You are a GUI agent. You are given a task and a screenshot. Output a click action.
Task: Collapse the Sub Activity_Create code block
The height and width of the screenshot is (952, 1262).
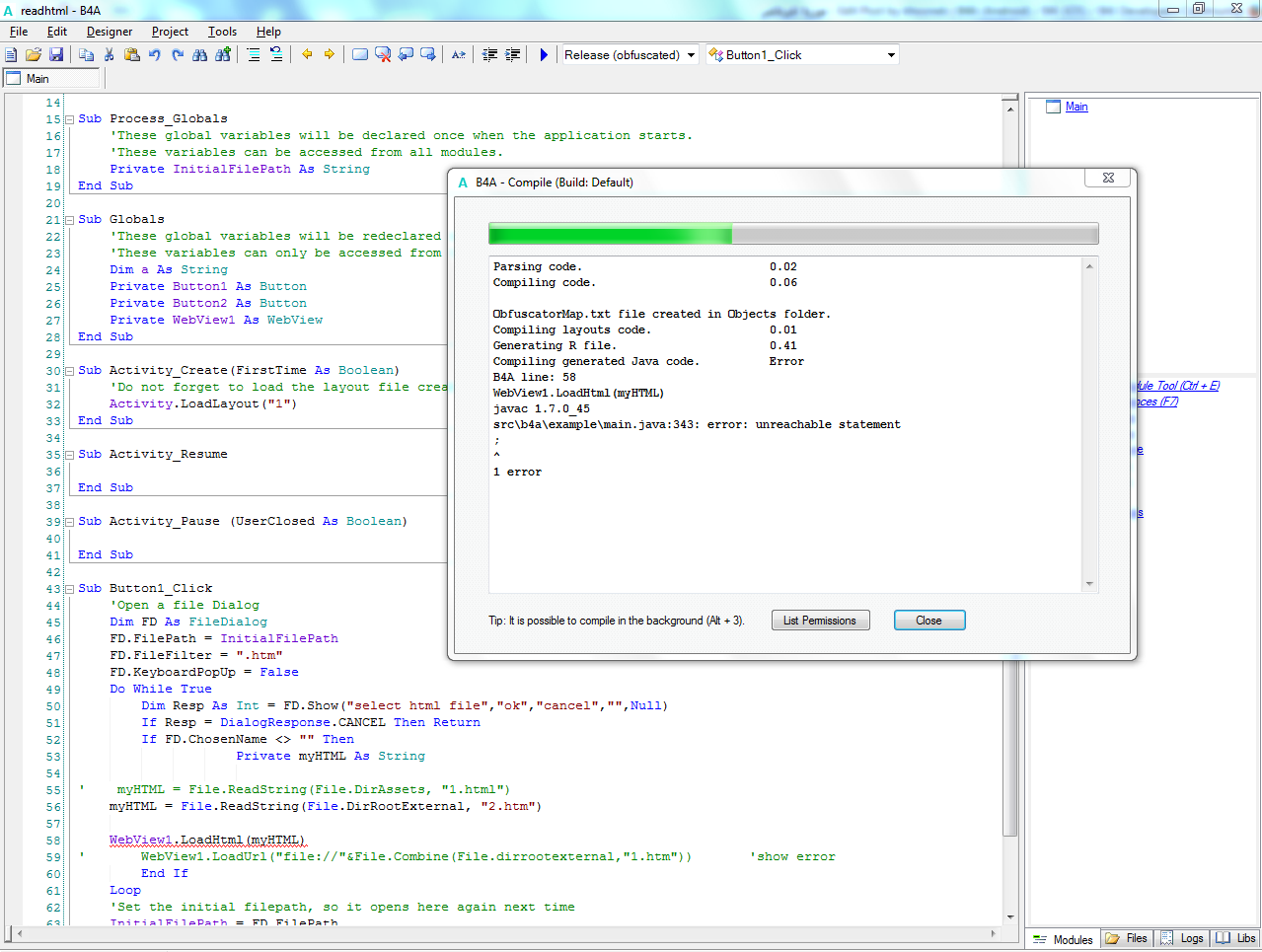(x=70, y=371)
